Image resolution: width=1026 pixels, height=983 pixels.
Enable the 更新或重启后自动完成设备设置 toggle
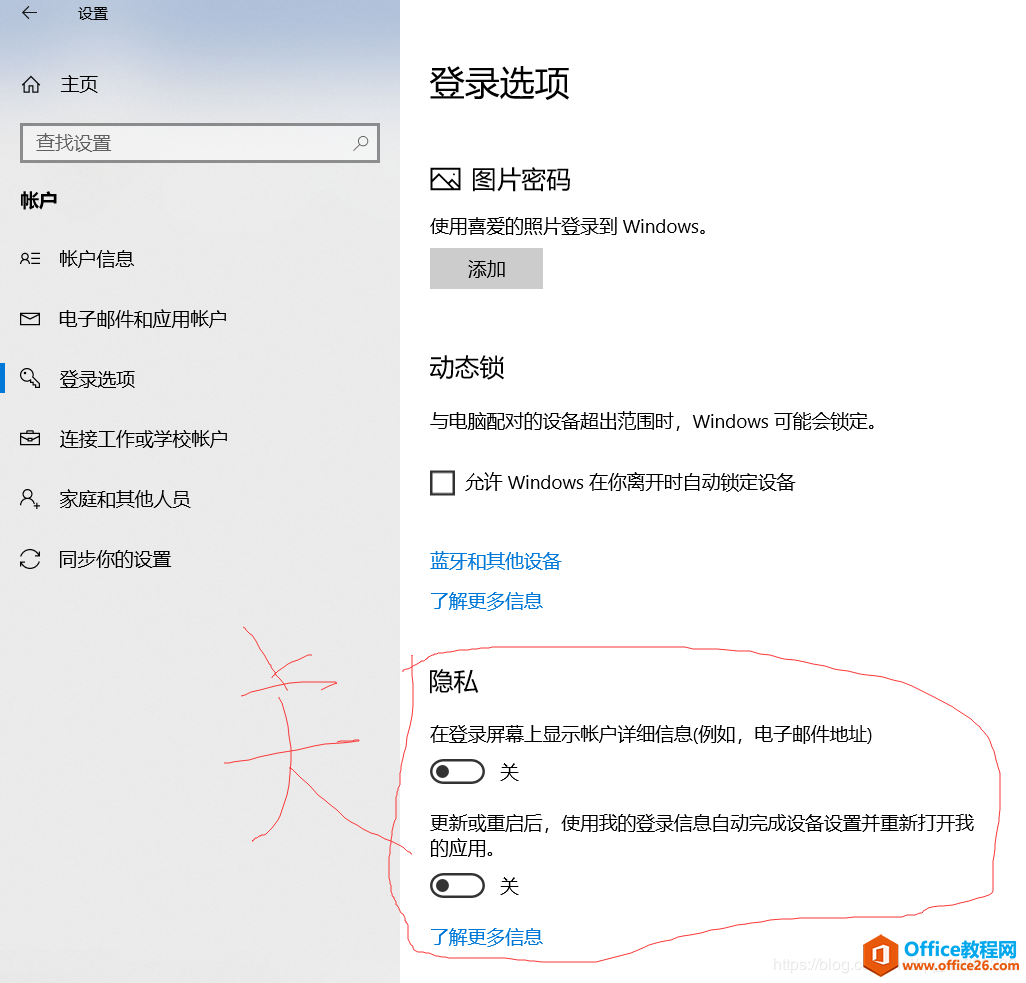(457, 885)
